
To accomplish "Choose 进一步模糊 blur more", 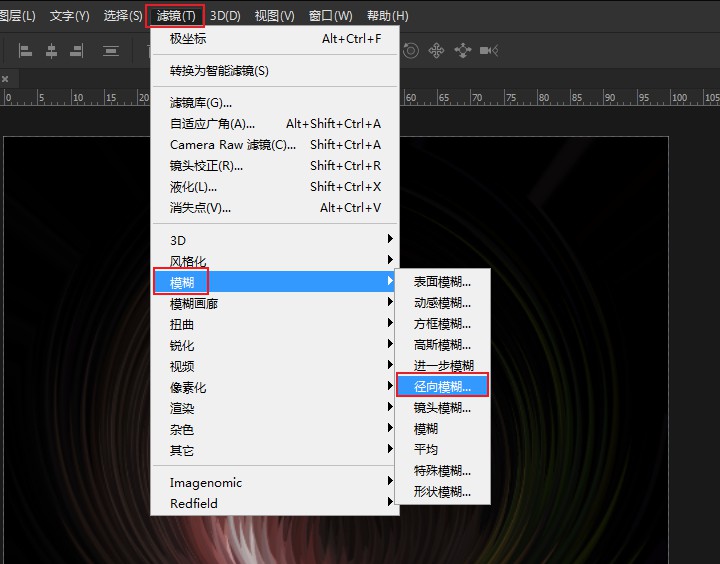I will coord(443,366).
